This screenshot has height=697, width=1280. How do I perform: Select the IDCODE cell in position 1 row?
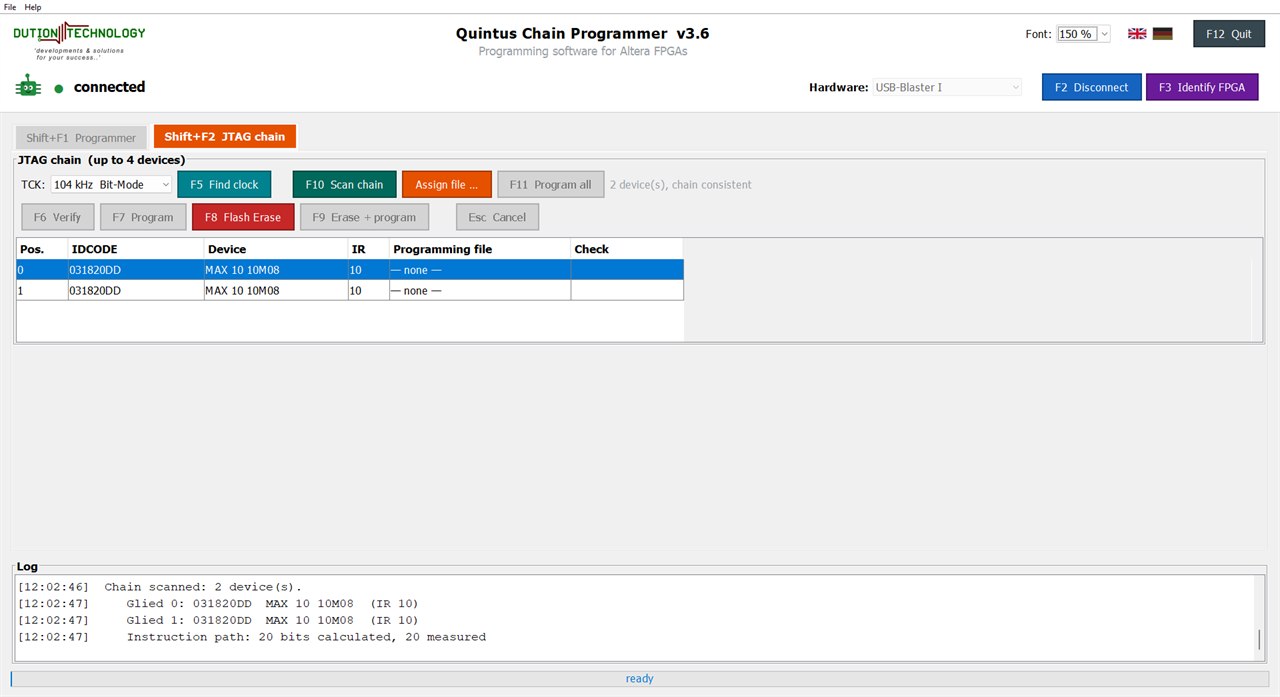135,290
